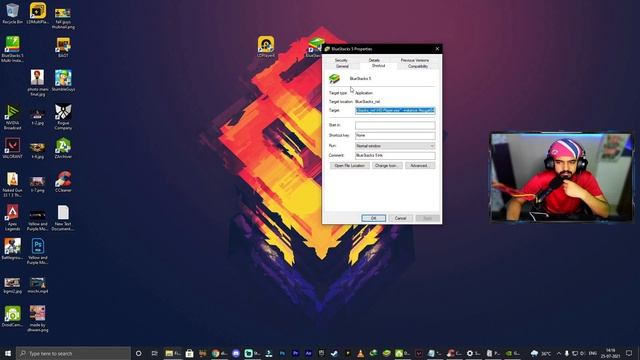Select the CCleaner desktop icon
The width and height of the screenshot is (640, 360).
(63, 182)
